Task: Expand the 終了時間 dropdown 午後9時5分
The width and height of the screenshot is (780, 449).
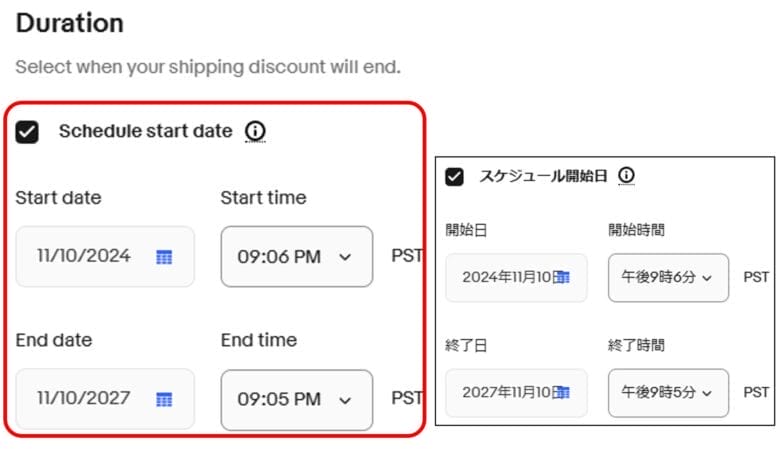Action: coord(668,393)
